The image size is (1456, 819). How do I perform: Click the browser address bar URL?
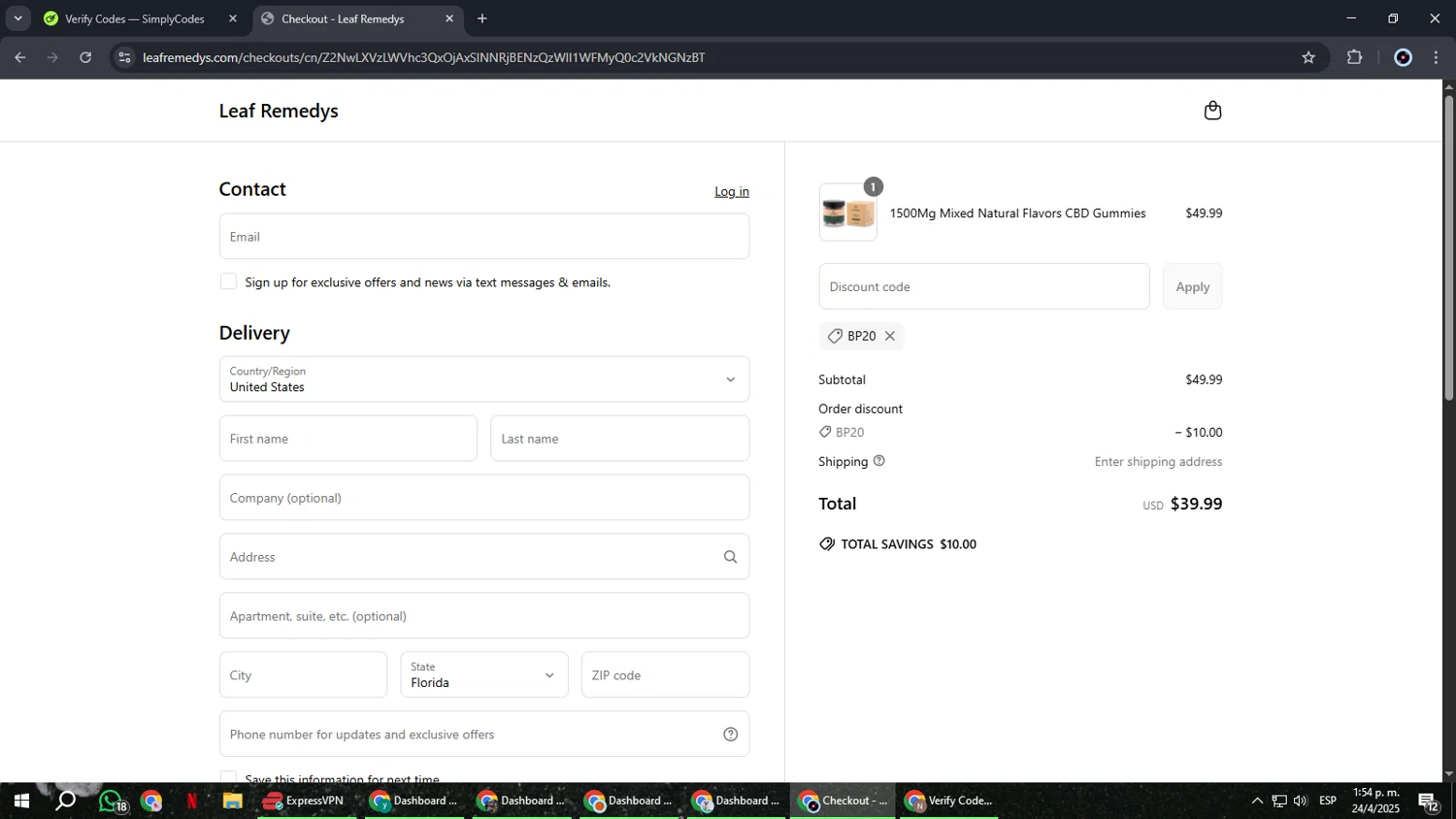423,57
